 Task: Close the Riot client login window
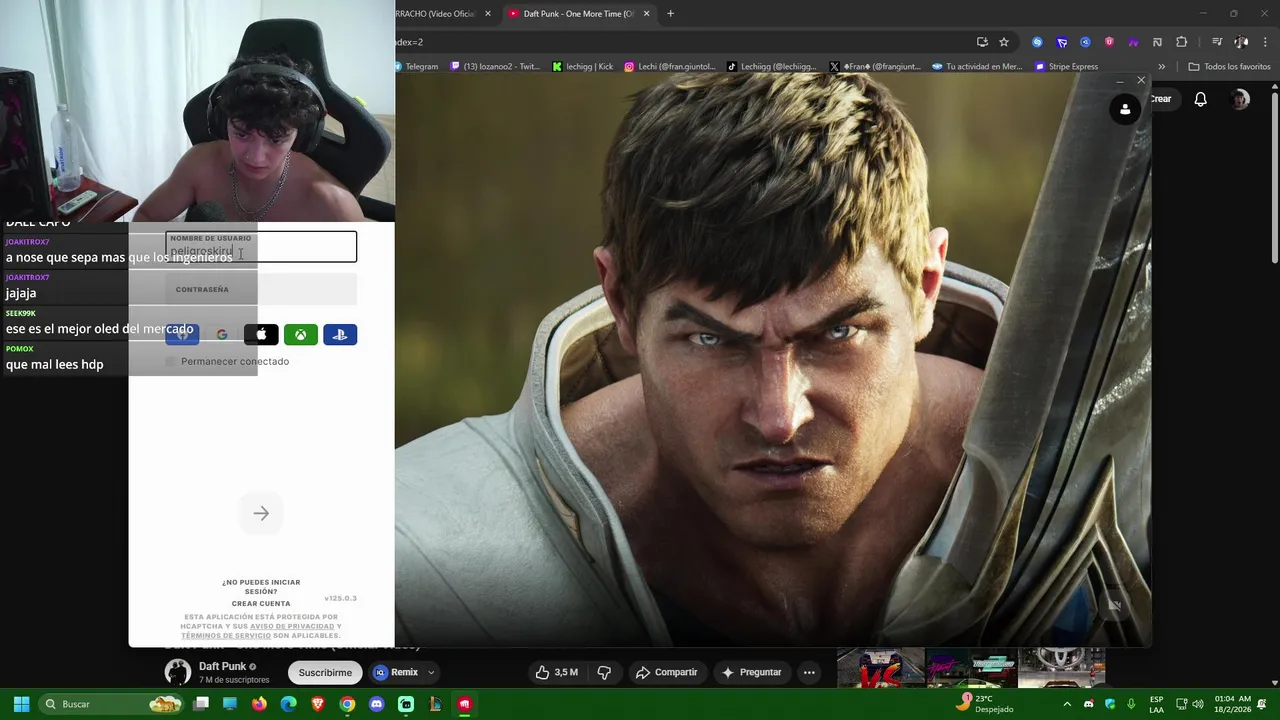[x=1141, y=80]
